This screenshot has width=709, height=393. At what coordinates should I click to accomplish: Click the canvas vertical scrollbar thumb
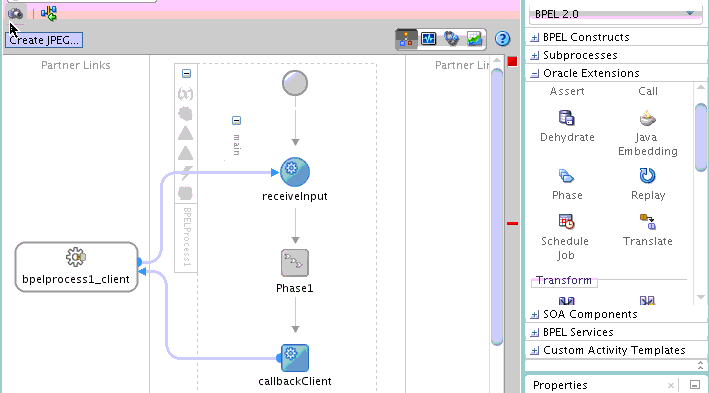point(497,207)
